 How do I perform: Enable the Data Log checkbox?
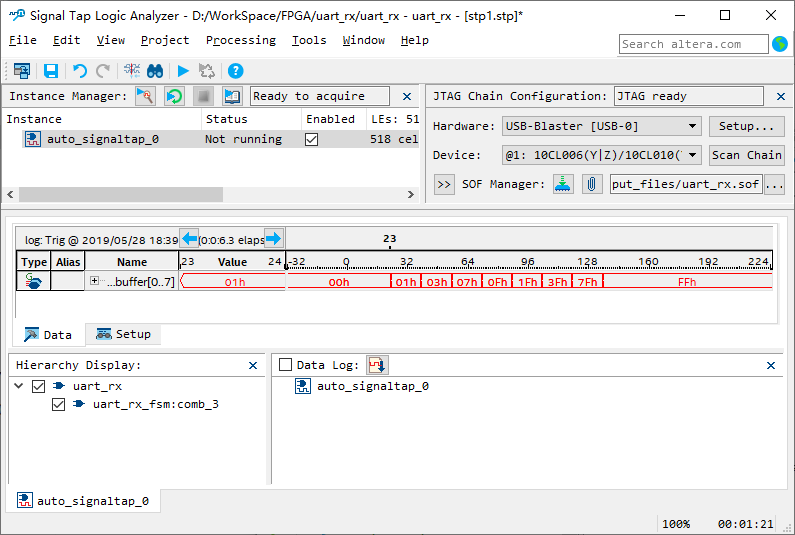click(285, 365)
